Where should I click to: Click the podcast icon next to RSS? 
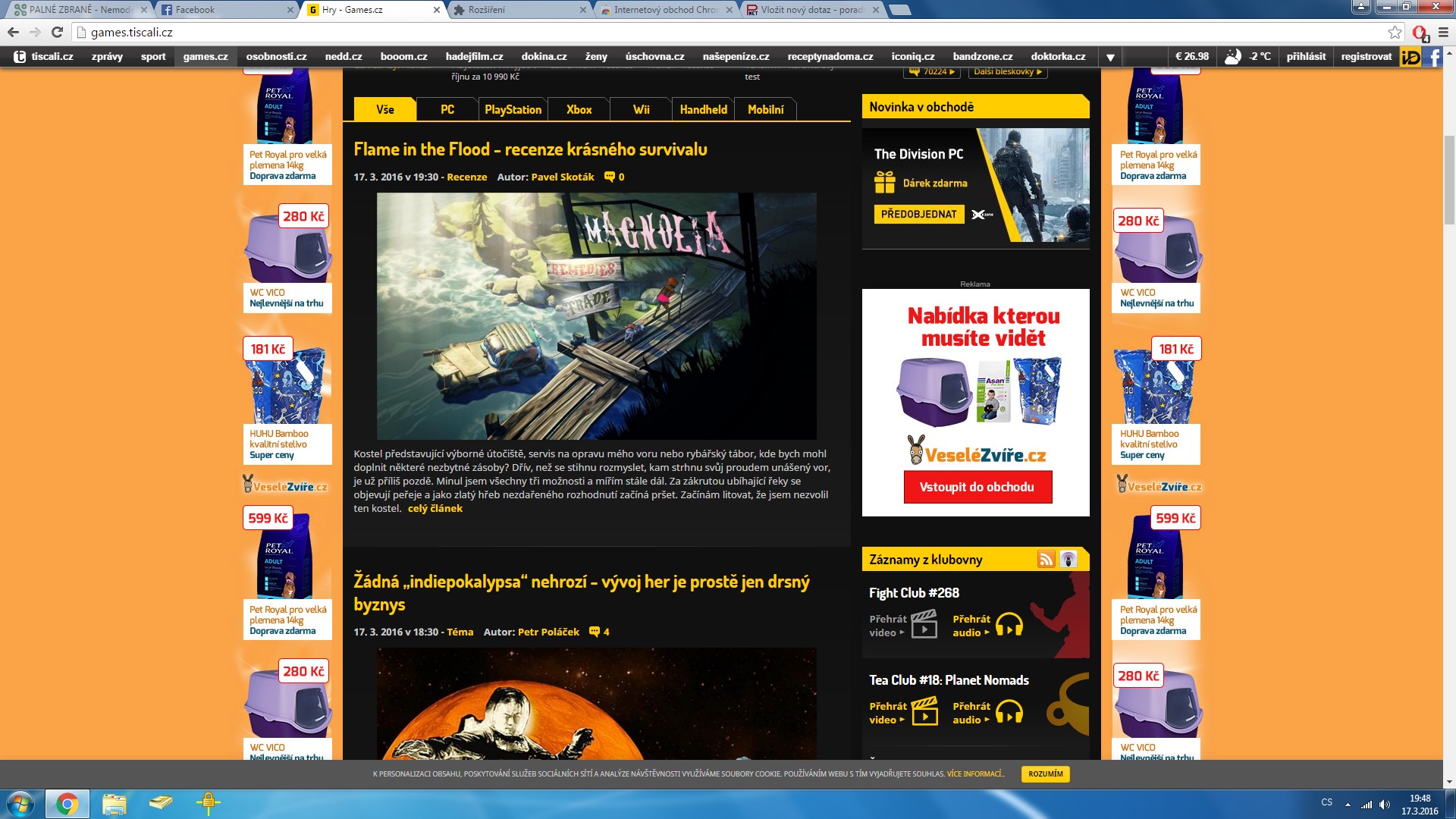click(1068, 560)
